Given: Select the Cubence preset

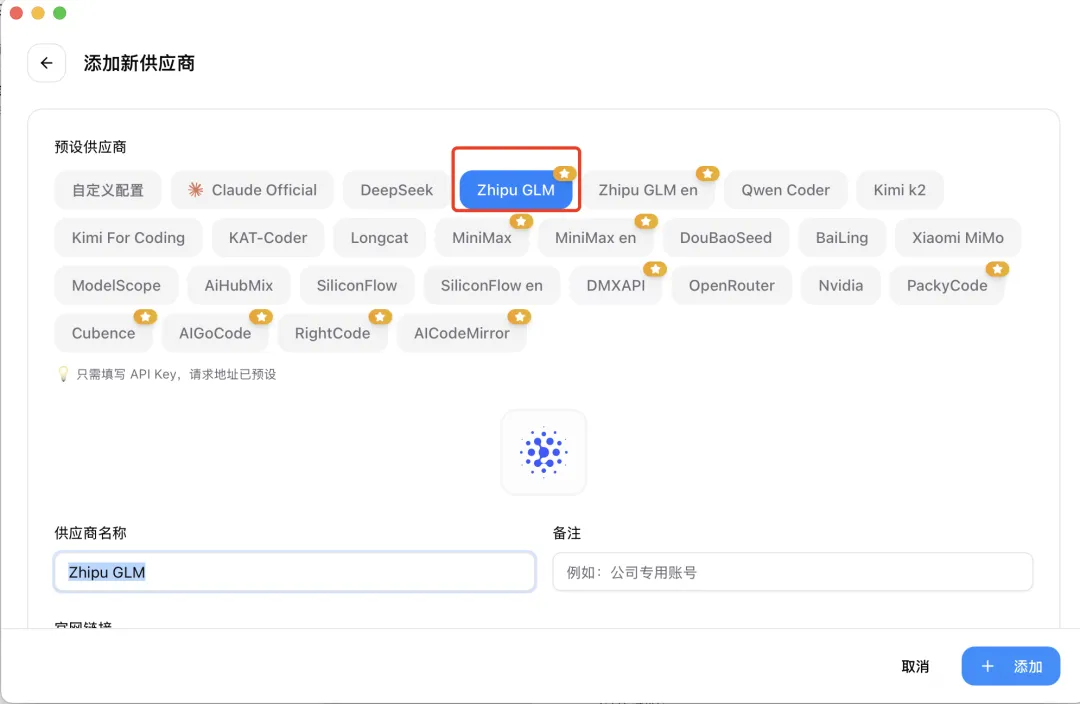Looking at the screenshot, I should pos(103,333).
